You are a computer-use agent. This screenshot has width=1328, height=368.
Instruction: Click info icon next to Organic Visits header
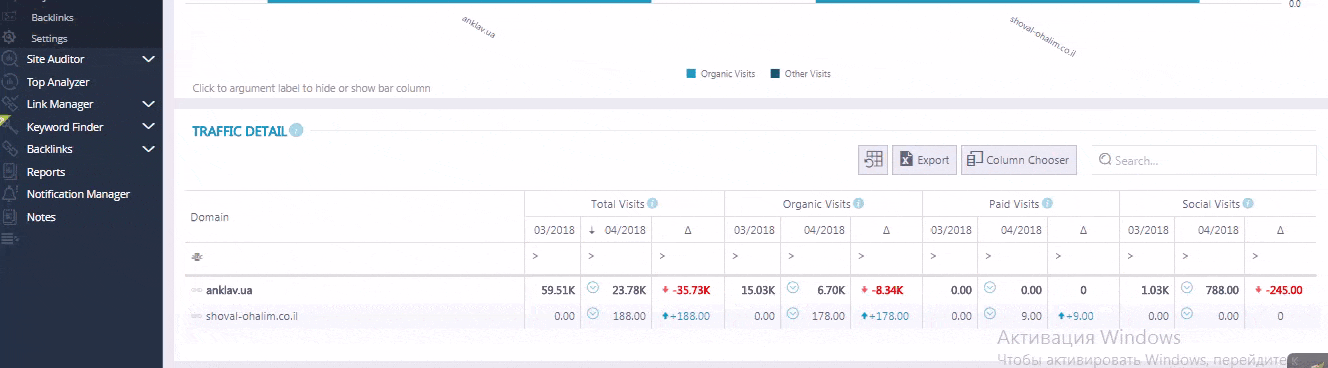(859, 204)
